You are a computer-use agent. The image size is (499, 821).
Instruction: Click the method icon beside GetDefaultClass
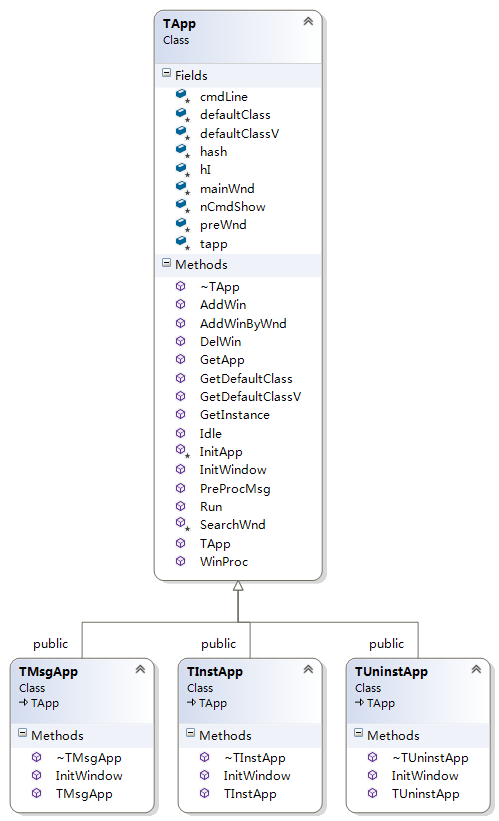(x=181, y=378)
